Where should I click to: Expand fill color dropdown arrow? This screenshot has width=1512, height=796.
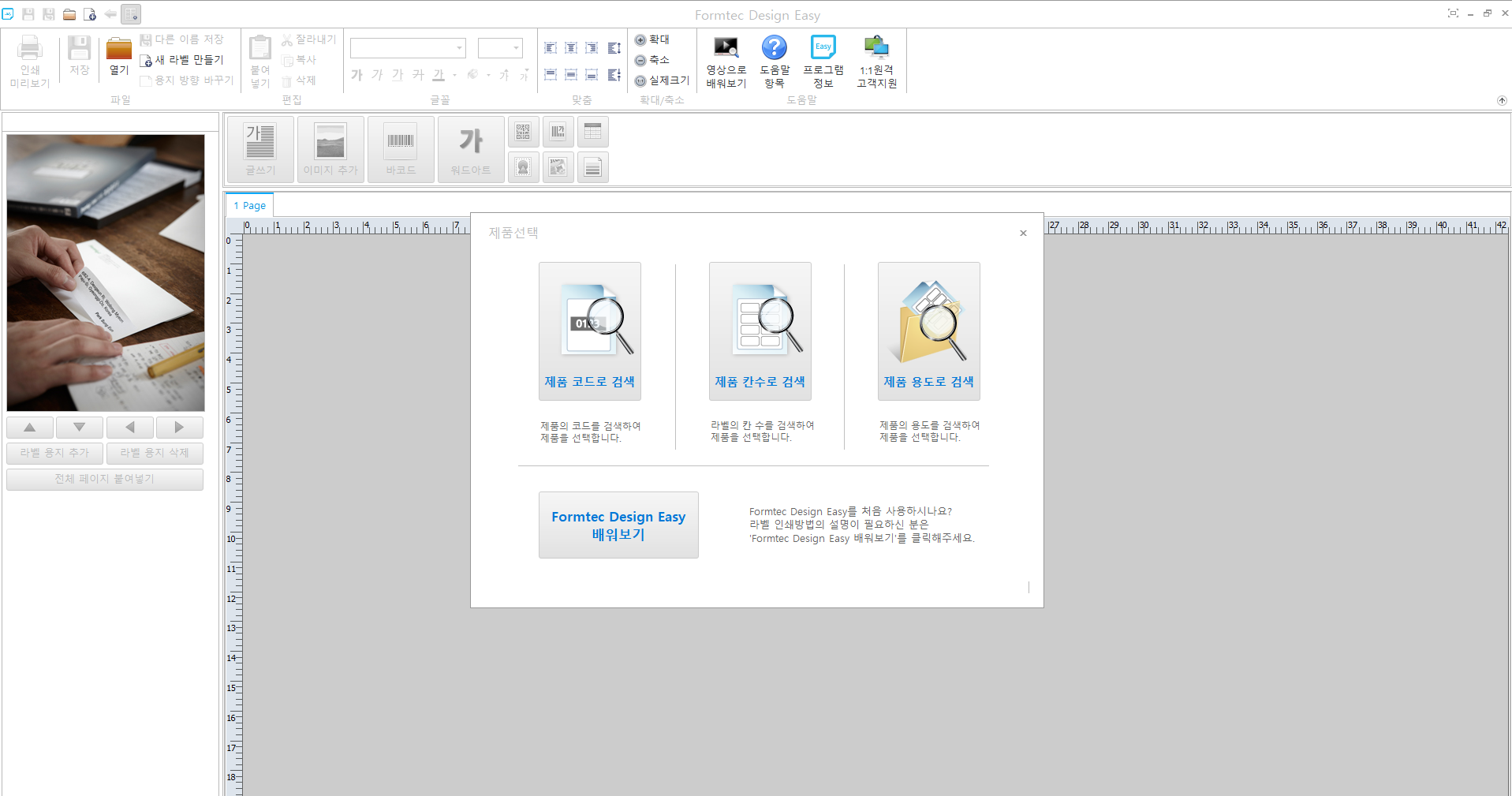pos(489,76)
